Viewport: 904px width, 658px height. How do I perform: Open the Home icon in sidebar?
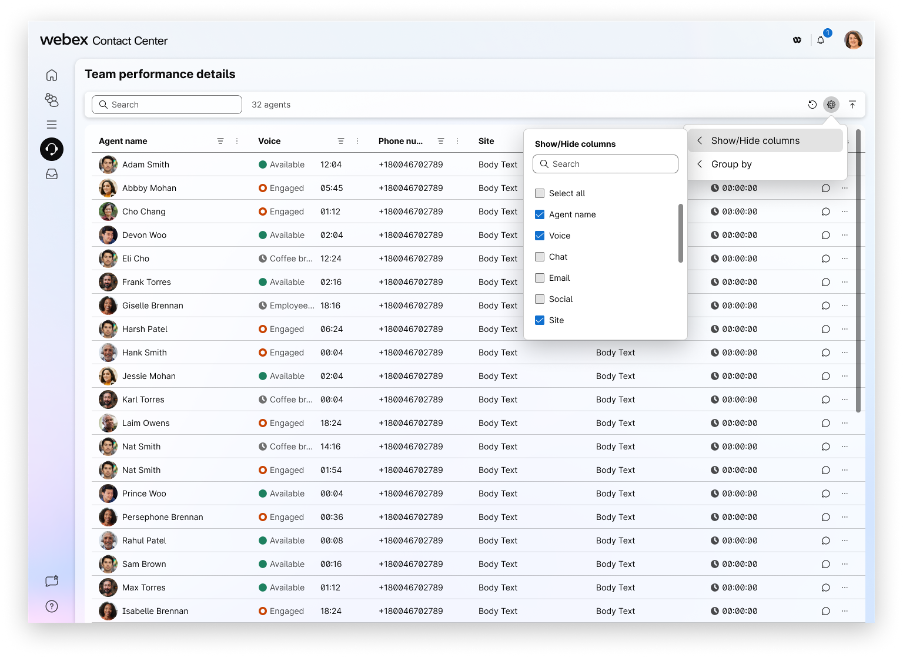[52, 75]
